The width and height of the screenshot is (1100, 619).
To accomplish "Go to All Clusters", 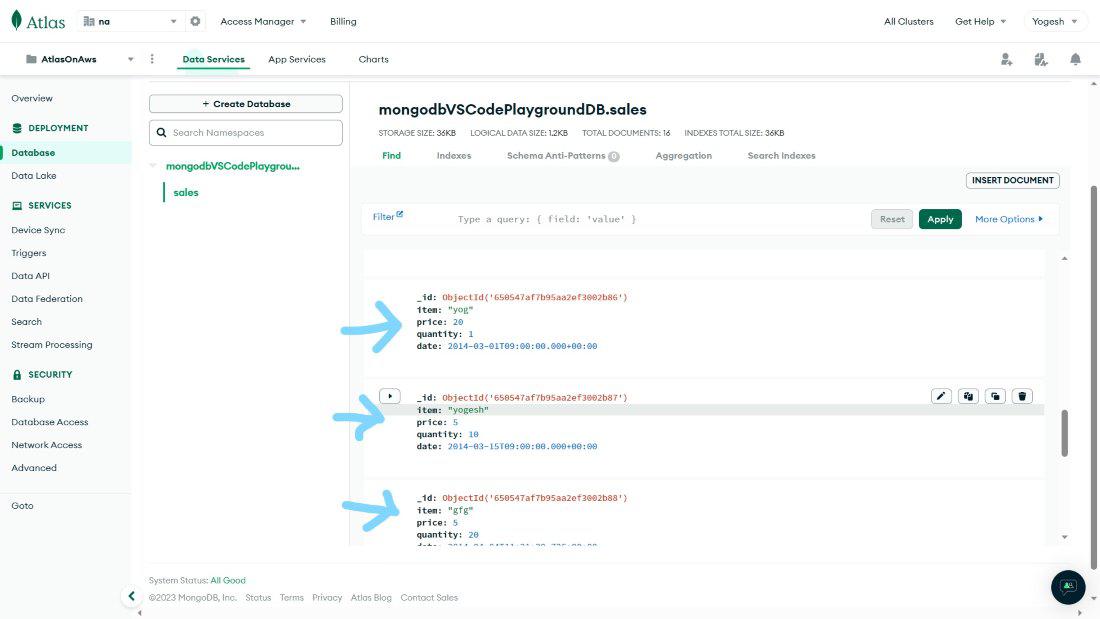I will (908, 22).
